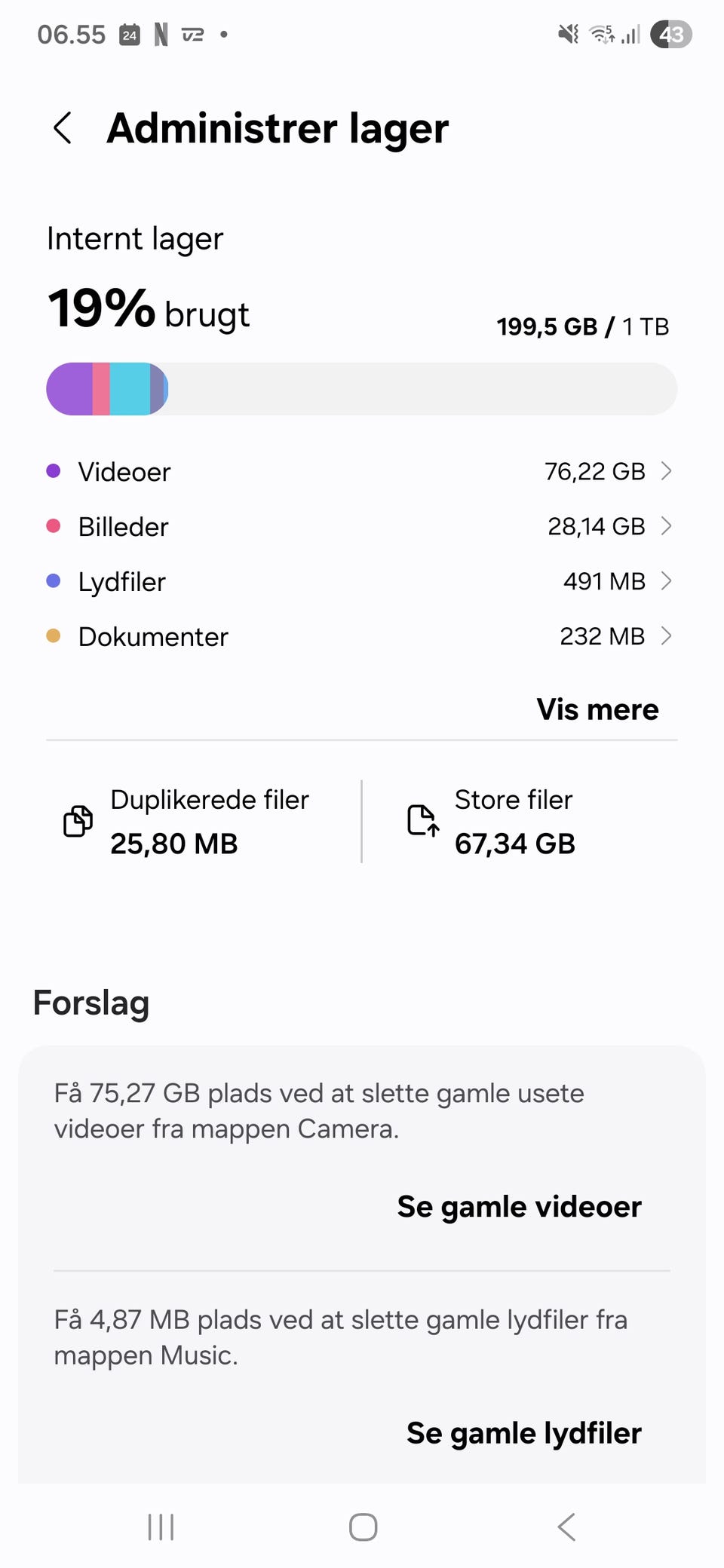Tap the calendar notification icon
724x1568 pixels.
click(x=130, y=35)
